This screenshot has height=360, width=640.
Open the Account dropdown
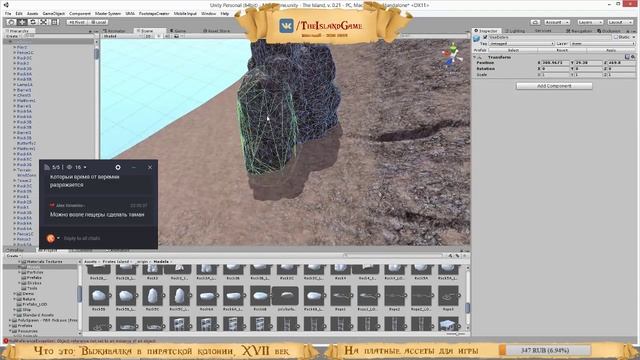pos(557,22)
